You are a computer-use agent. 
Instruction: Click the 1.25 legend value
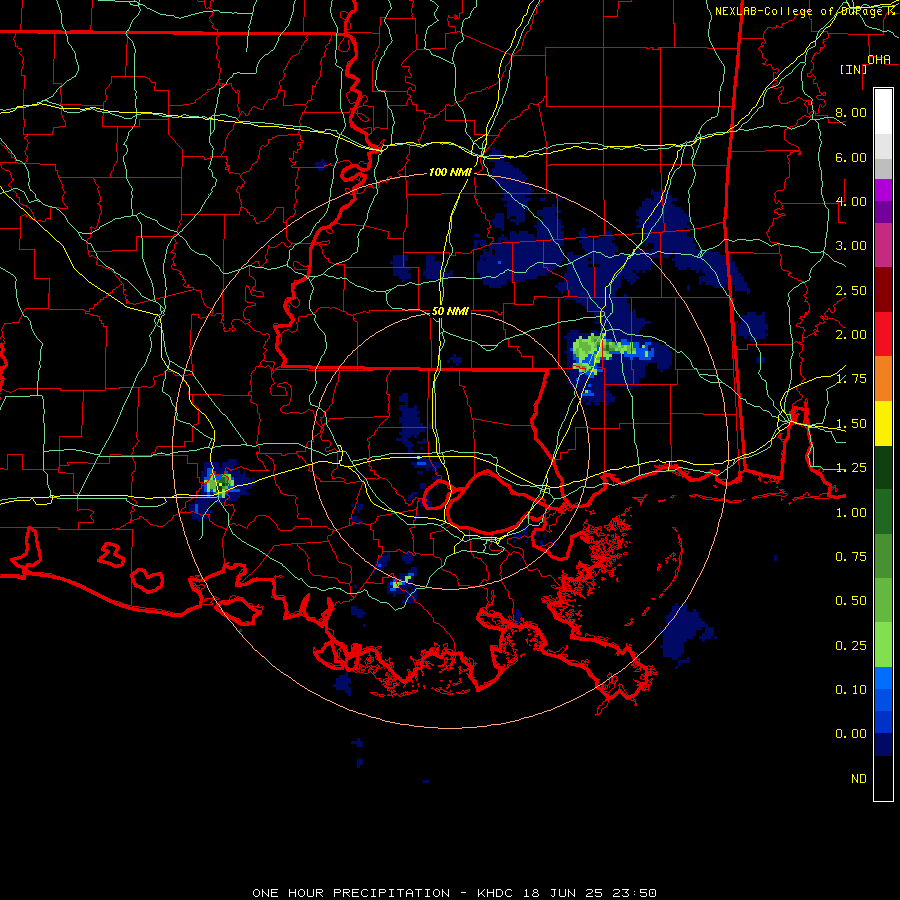(851, 468)
